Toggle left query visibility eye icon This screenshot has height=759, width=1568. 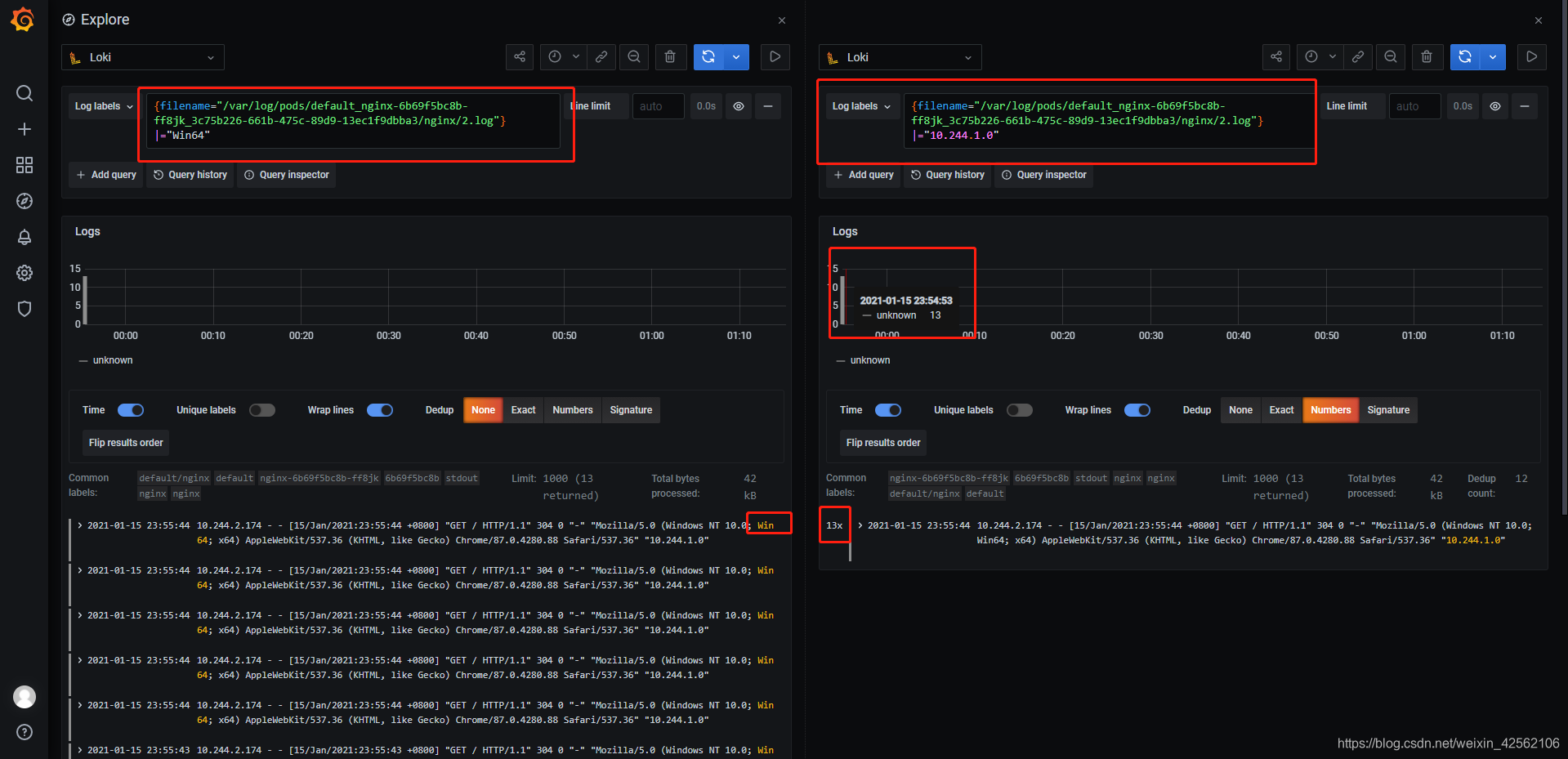click(x=739, y=106)
